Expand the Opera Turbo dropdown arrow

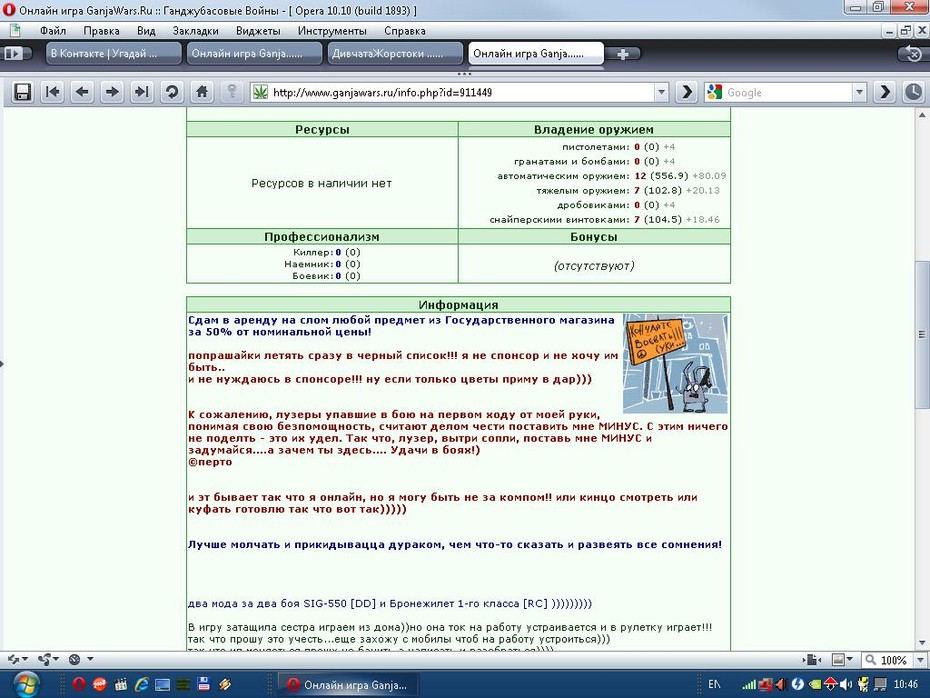90,659
